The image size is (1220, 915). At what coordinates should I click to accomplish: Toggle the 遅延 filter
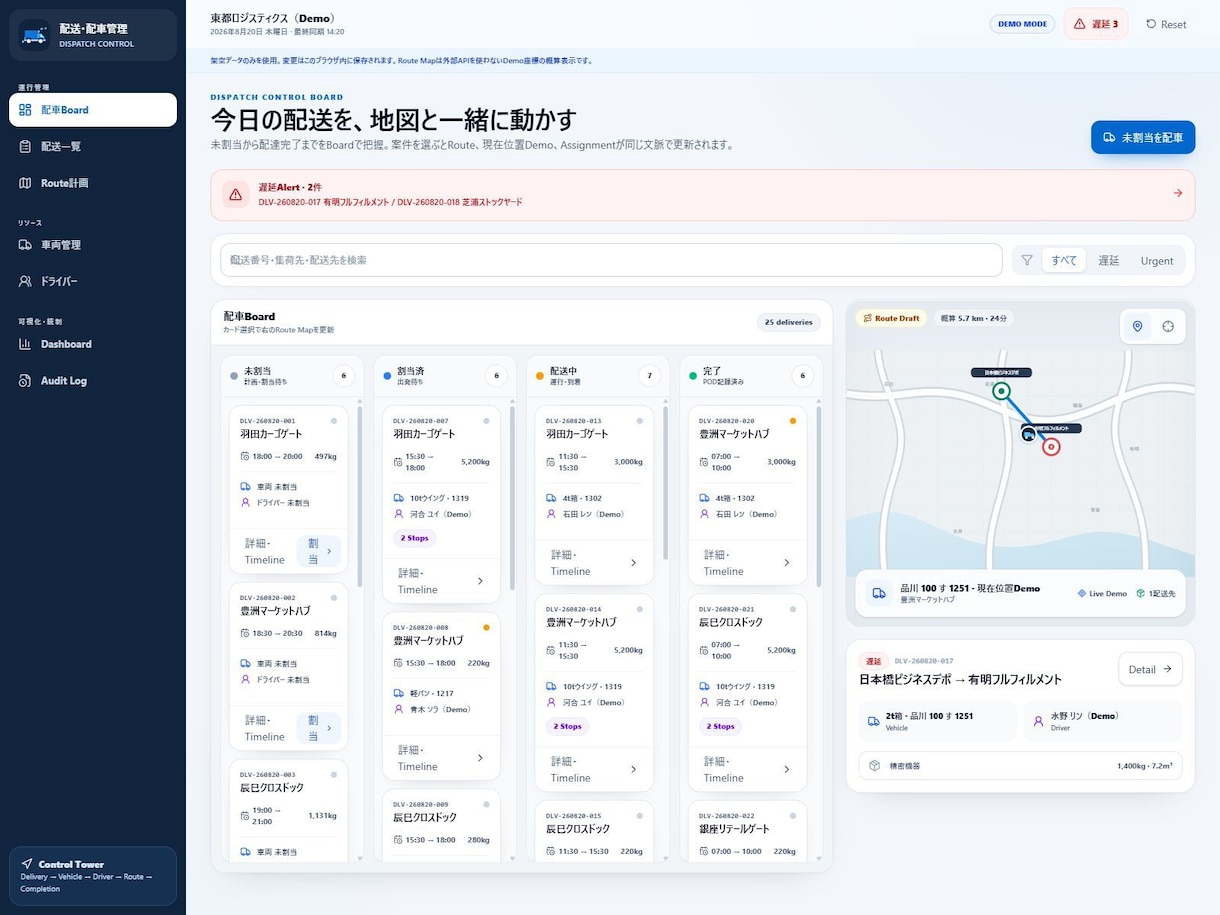[1109, 260]
